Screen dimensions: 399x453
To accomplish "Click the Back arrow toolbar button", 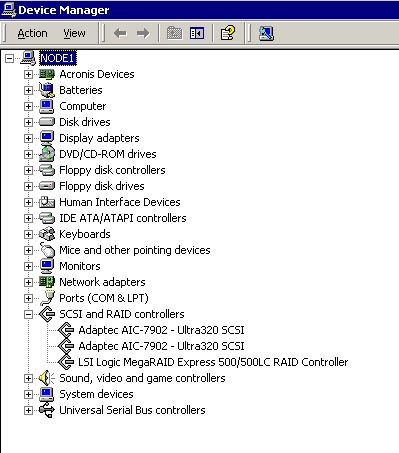I will (x=120, y=33).
